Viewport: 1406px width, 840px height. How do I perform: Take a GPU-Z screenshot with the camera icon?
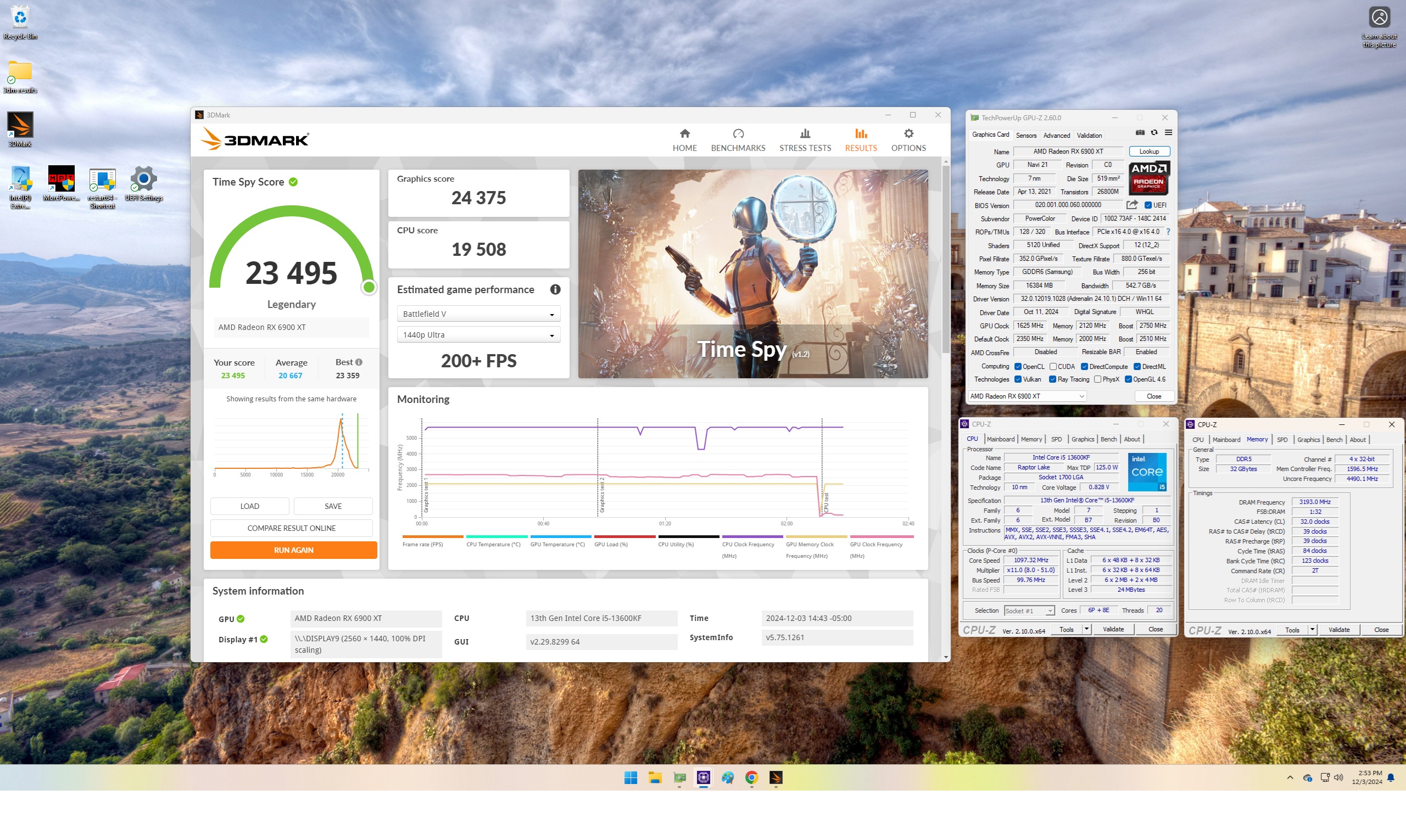tap(1140, 132)
